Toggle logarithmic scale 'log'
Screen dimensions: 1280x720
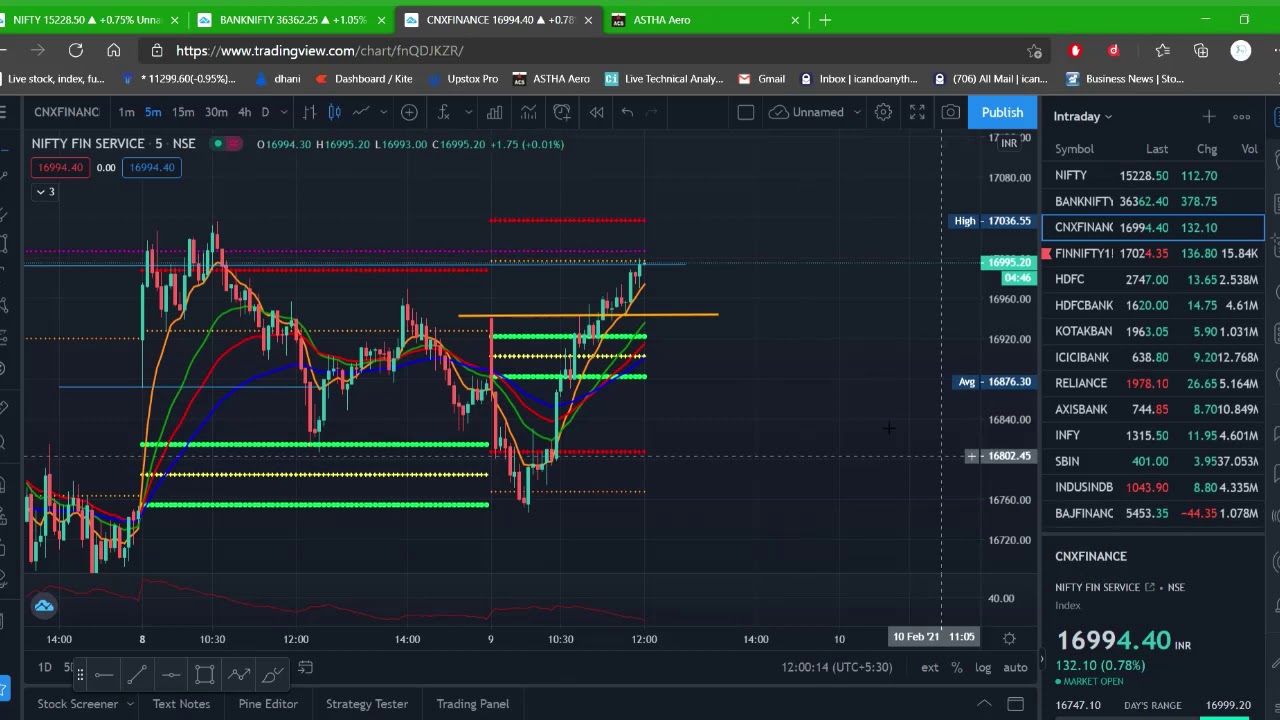click(983, 667)
